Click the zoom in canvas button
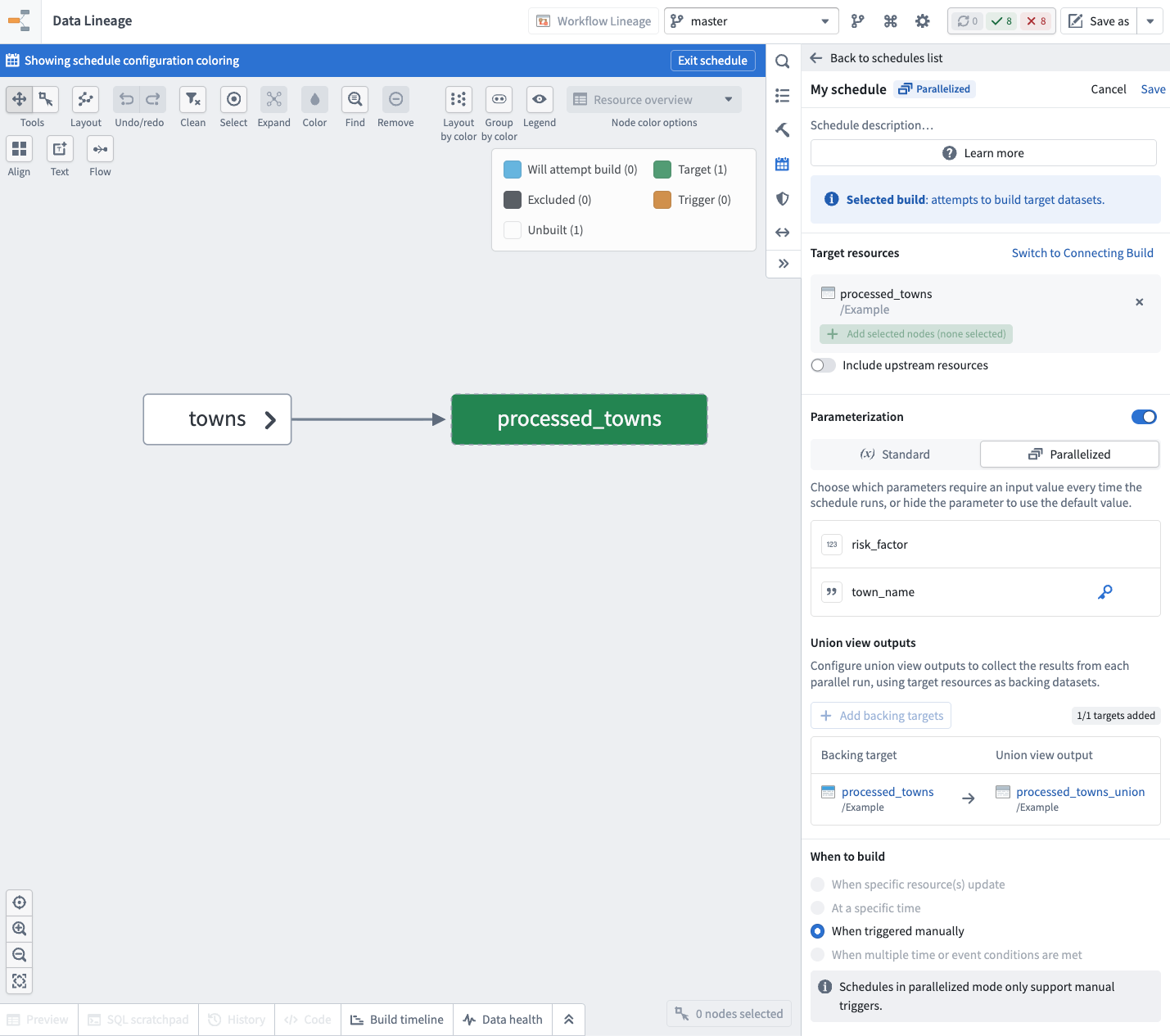1170x1036 pixels. (x=20, y=929)
